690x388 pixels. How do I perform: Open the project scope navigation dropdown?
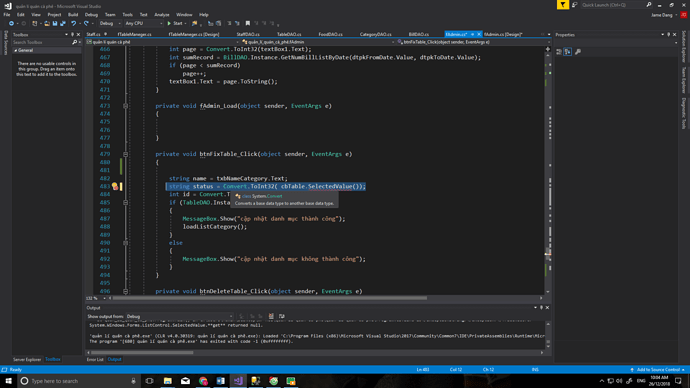point(162,42)
